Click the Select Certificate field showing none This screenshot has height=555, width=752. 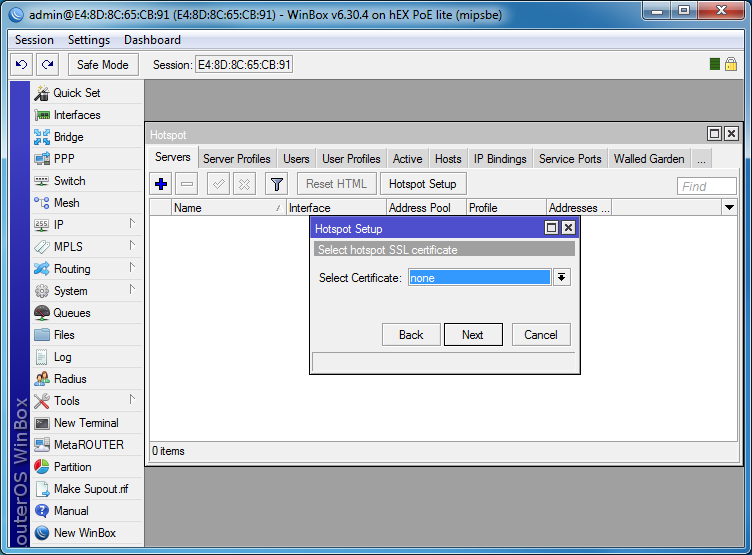479,277
